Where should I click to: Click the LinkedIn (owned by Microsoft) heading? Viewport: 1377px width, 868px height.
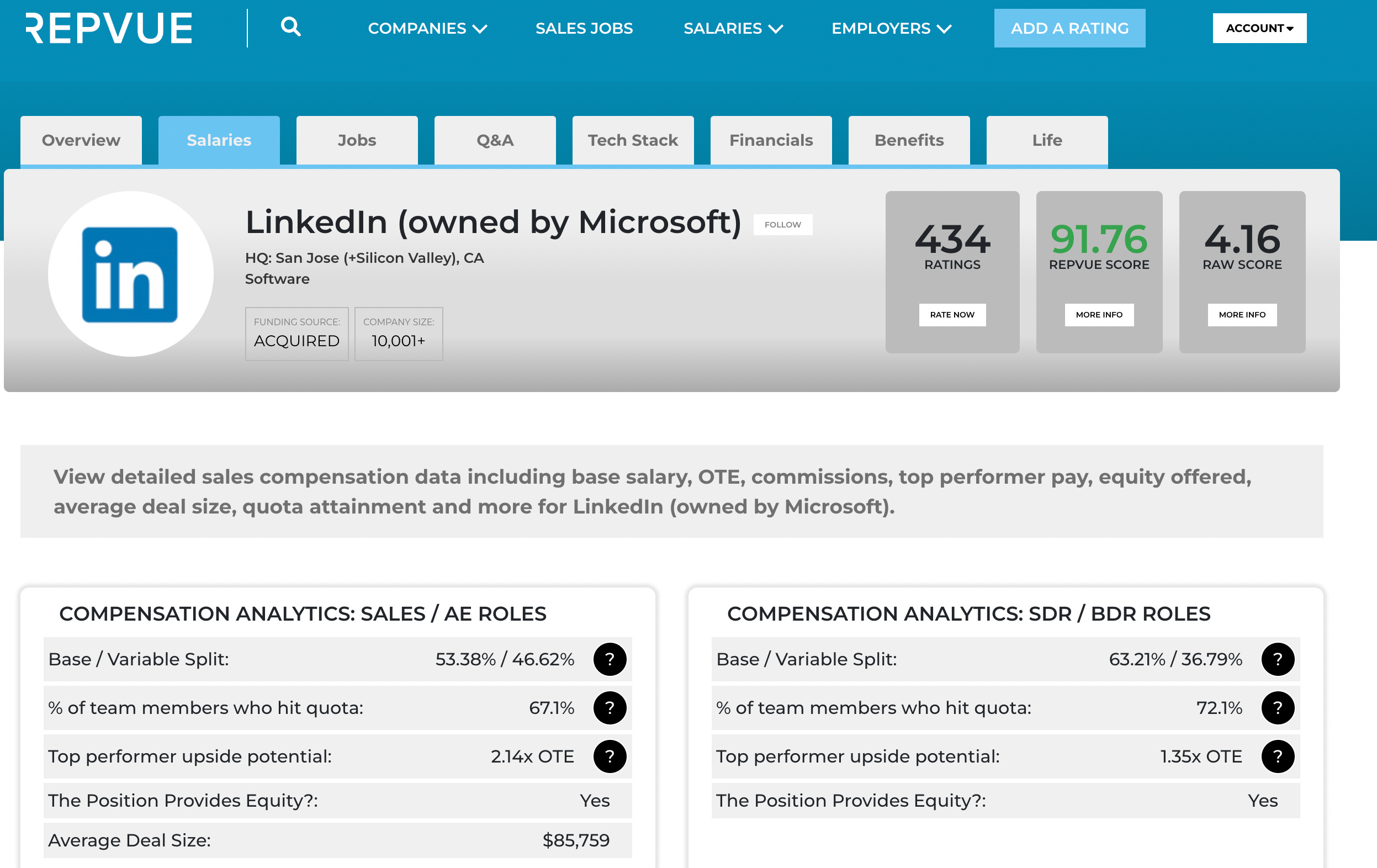click(493, 223)
